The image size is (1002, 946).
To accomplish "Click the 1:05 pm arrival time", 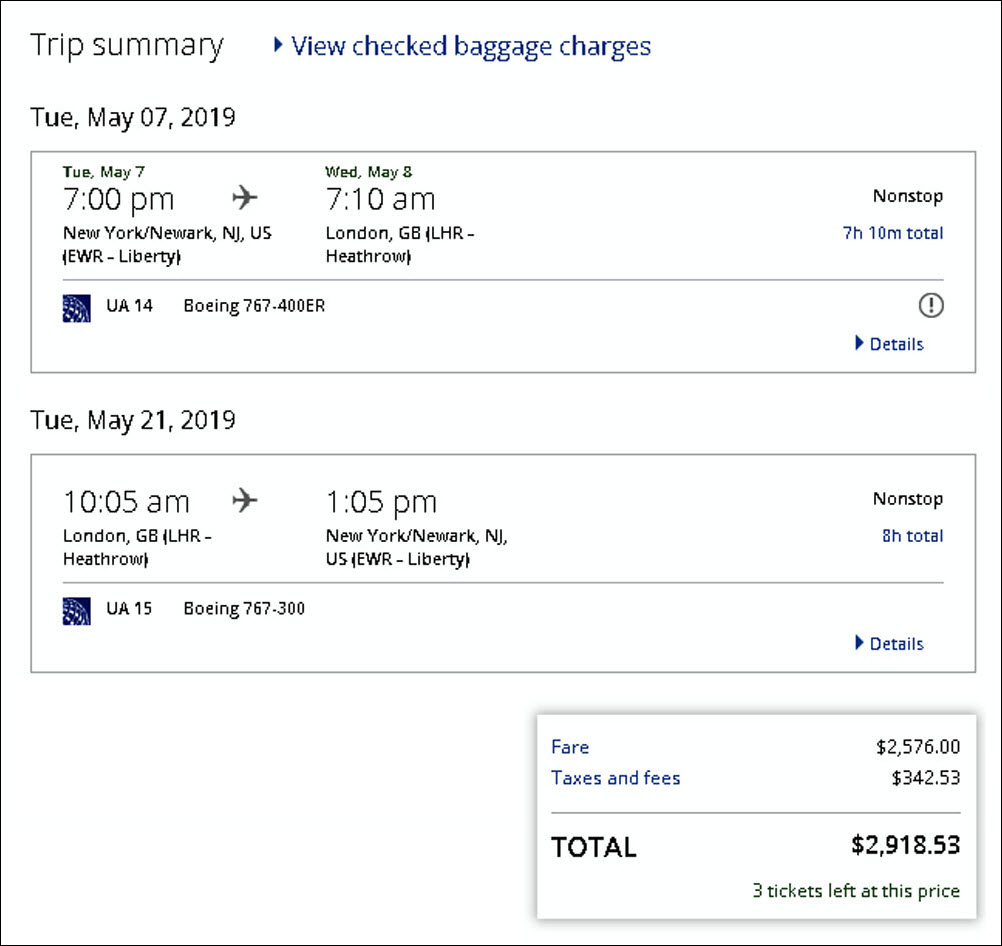I will point(381,501).
